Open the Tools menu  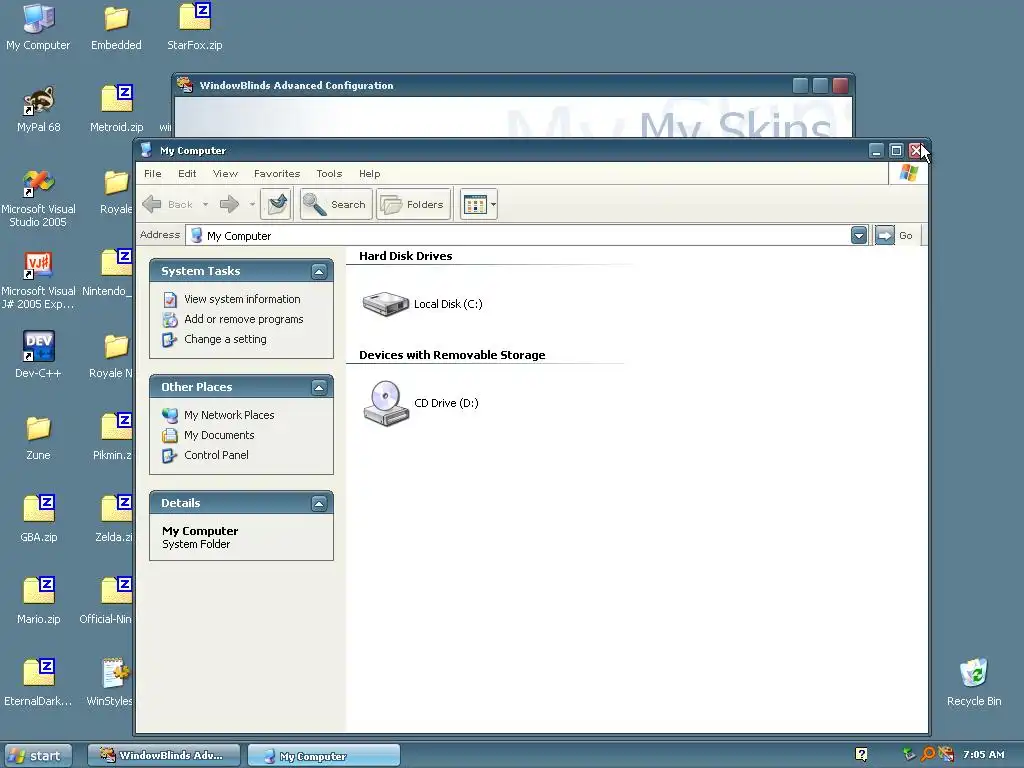329,174
